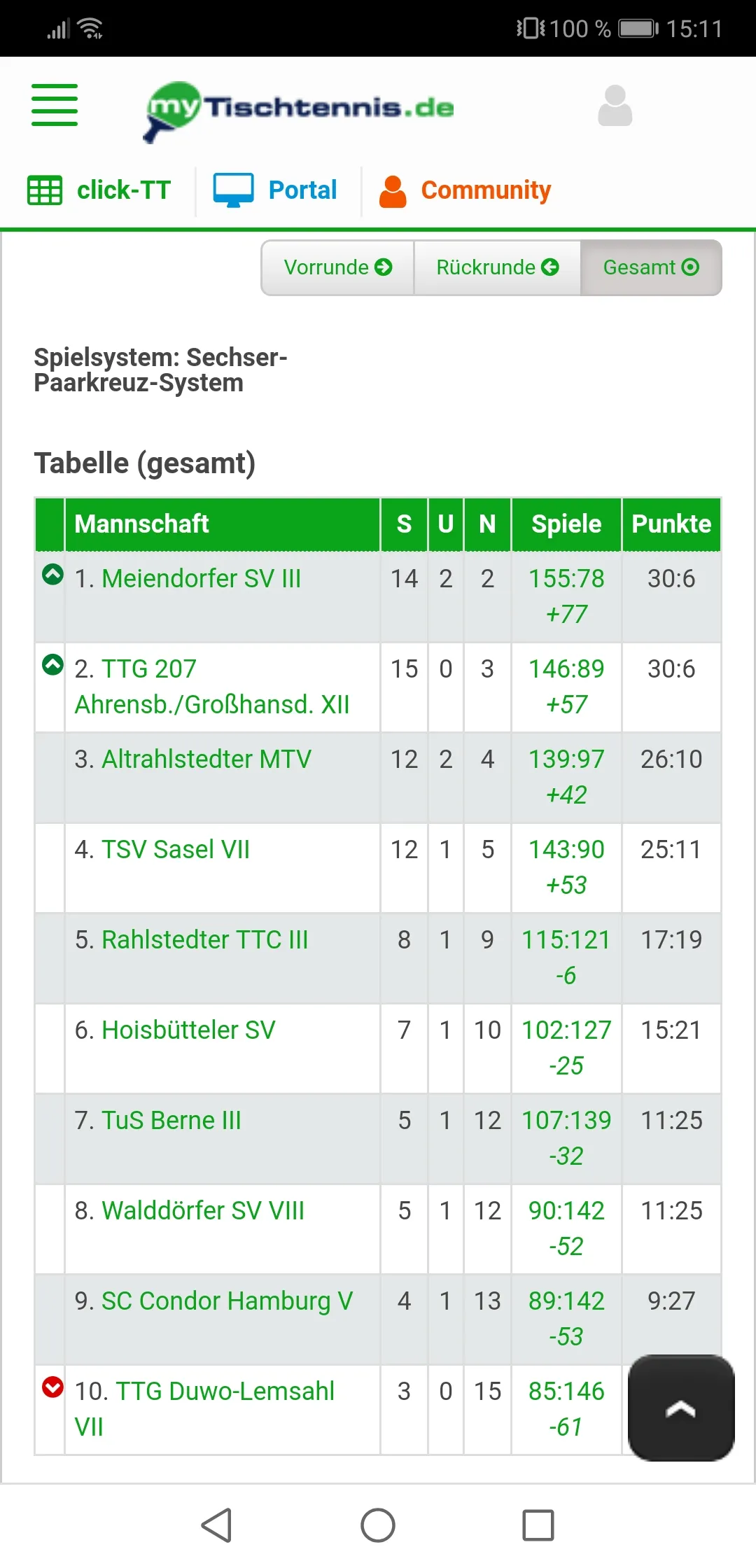Open the TSV Sasel VII team link
This screenshot has width=756, height=1568.
click(x=175, y=849)
